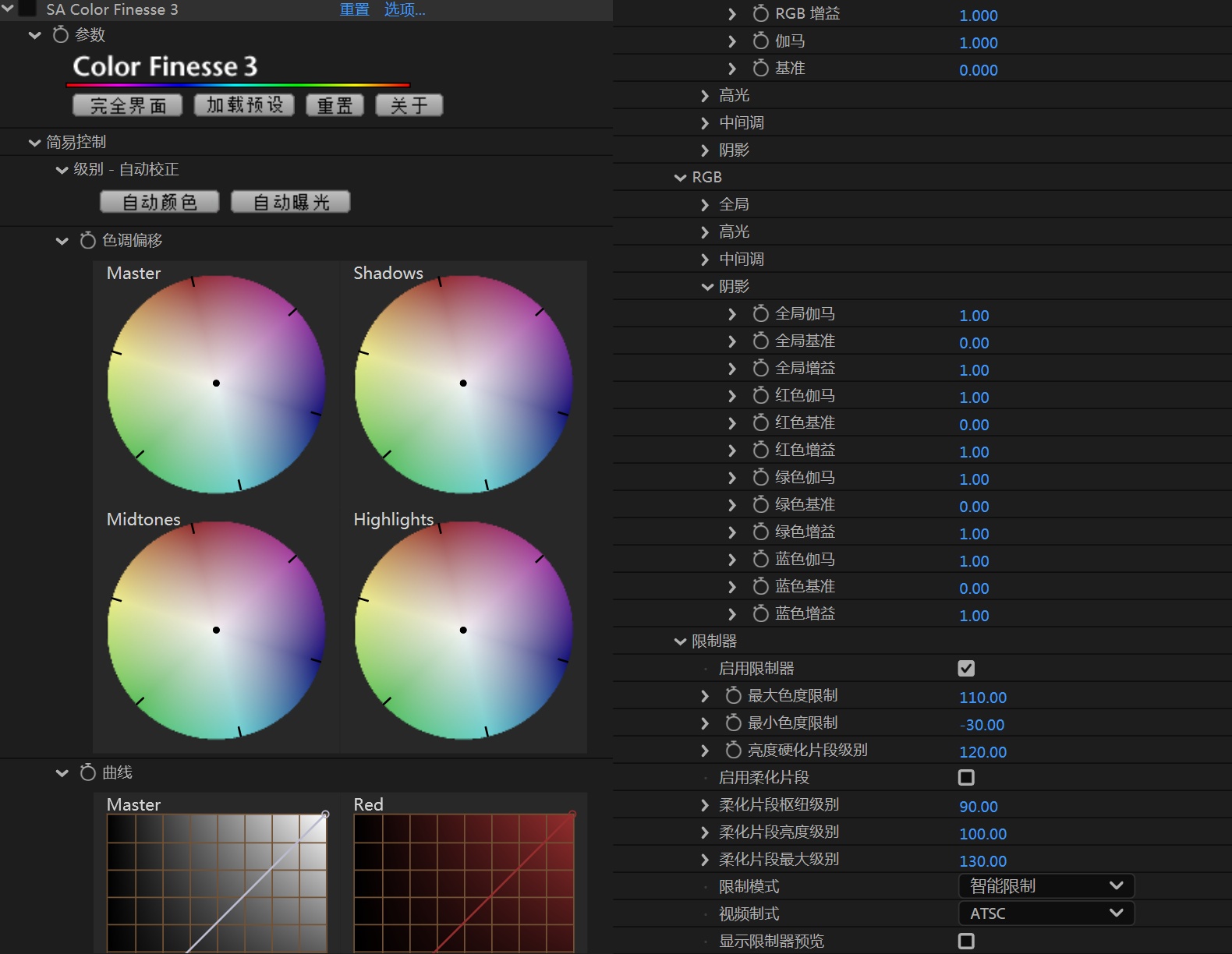1232x954 pixels.
Task: Enable 显示限制器预览 checkbox
Action: [966, 941]
